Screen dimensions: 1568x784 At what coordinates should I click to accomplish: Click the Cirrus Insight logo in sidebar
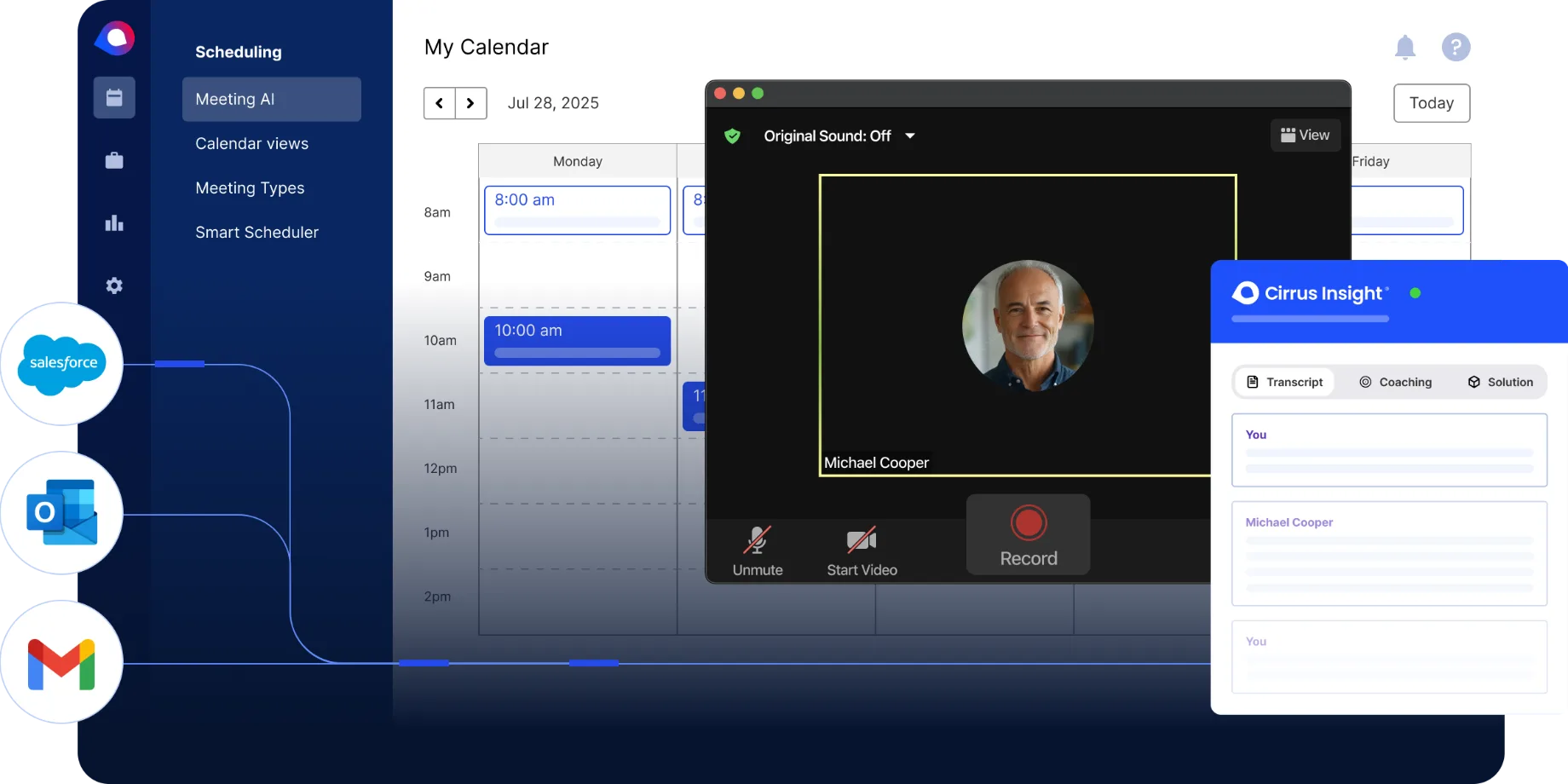[x=115, y=38]
